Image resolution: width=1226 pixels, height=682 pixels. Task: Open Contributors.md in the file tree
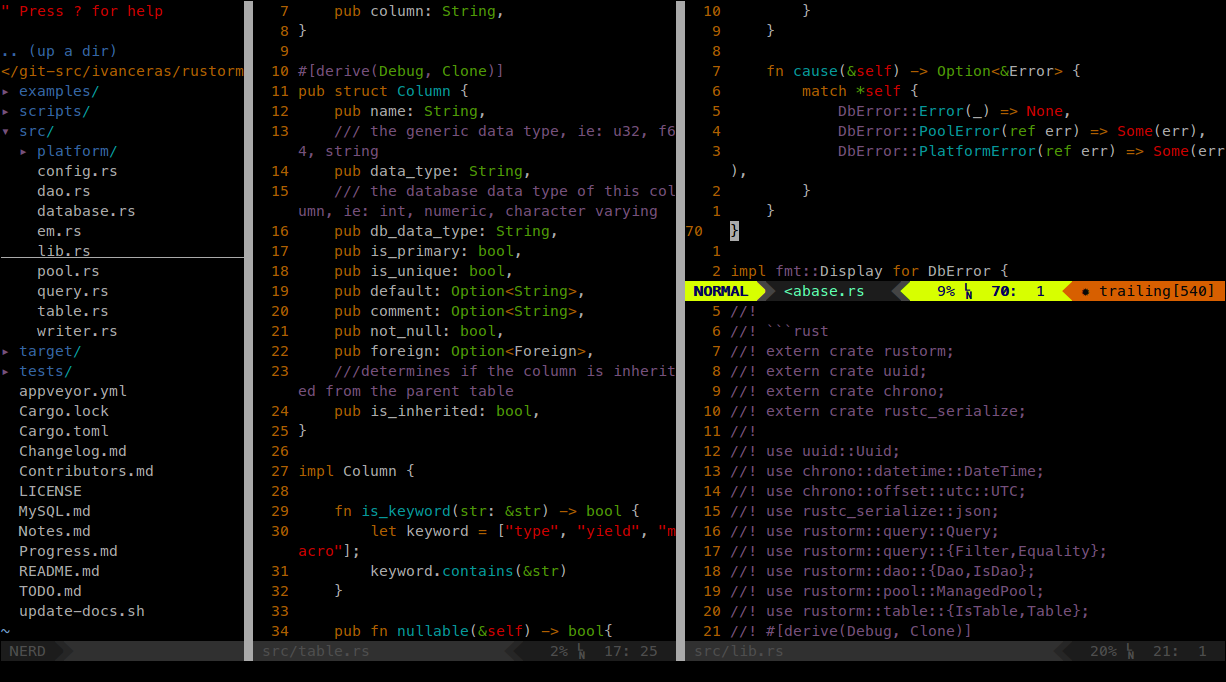coord(86,471)
